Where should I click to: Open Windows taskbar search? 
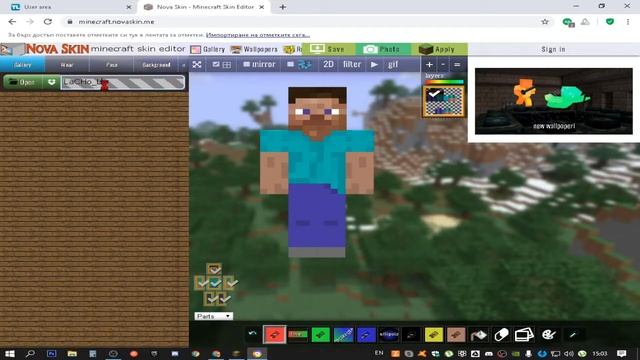pyautogui.click(x=30, y=353)
